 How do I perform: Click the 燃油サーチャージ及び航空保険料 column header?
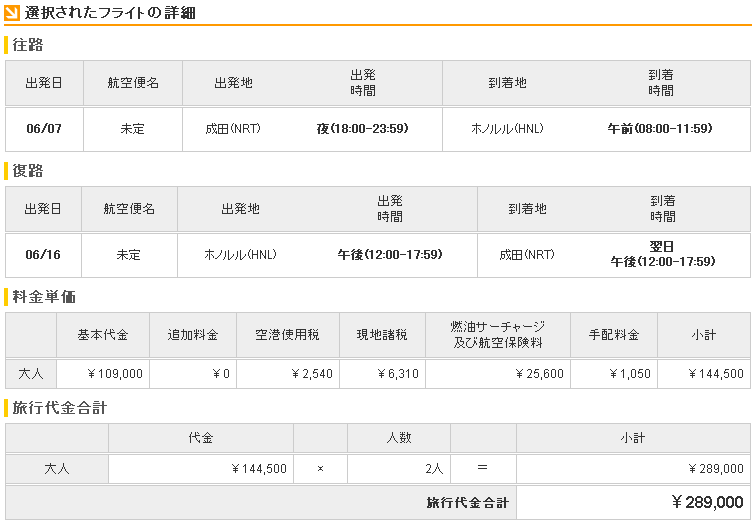[497, 335]
